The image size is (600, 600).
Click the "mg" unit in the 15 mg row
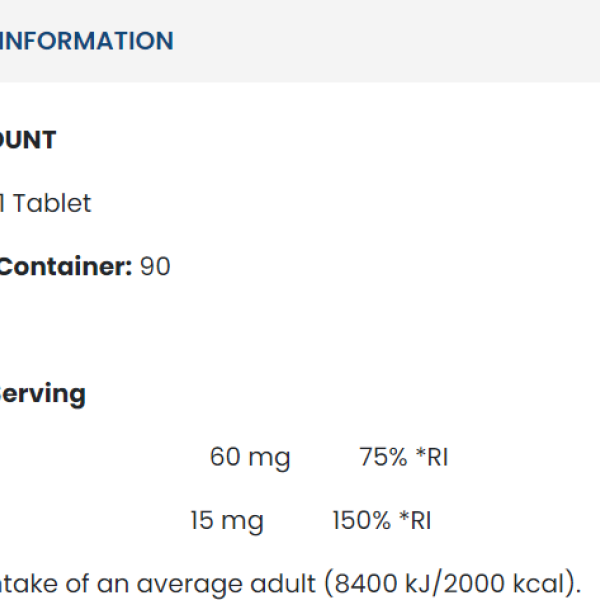coord(243,521)
